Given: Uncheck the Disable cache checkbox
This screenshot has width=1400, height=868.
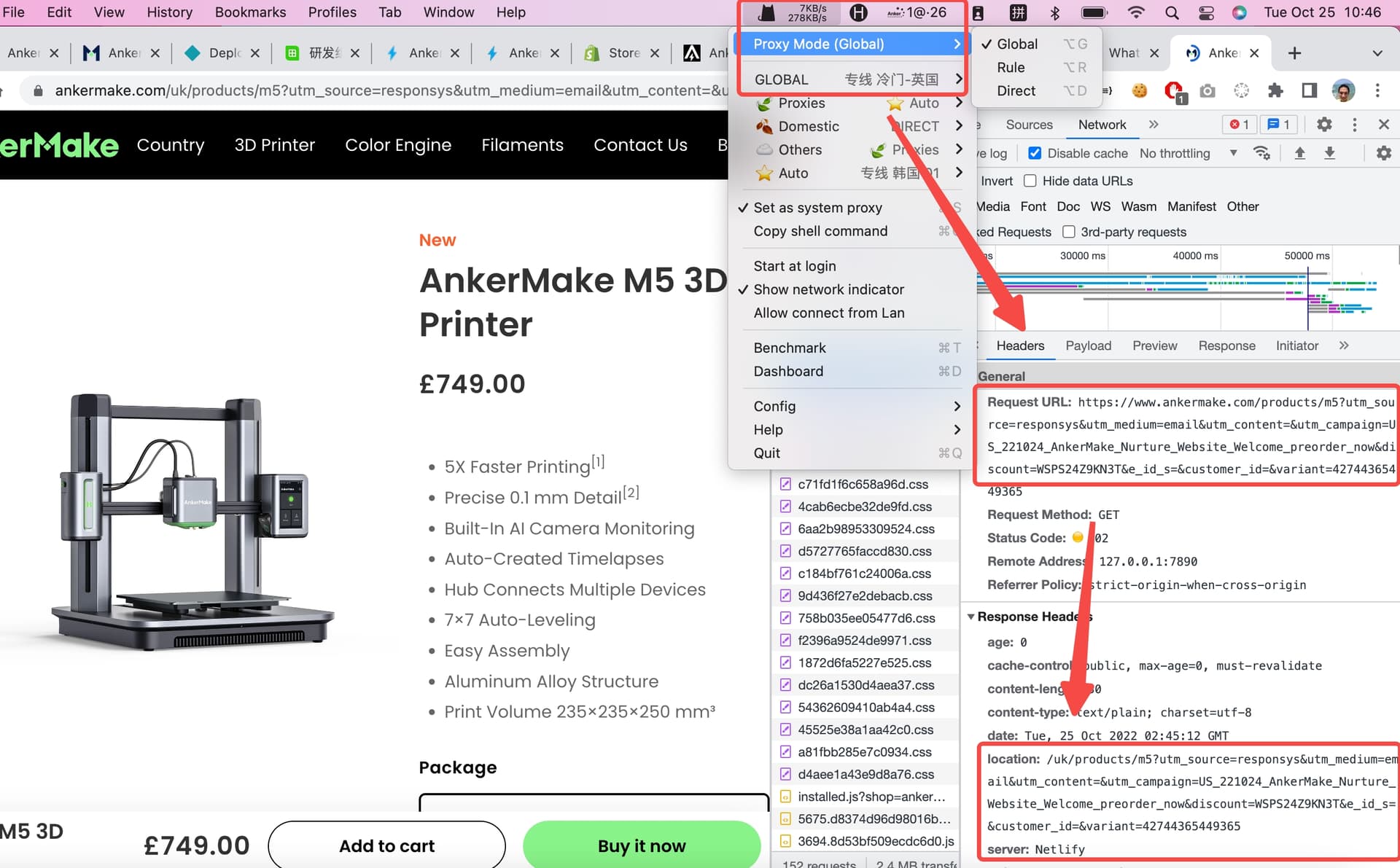Looking at the screenshot, I should pyautogui.click(x=1034, y=153).
